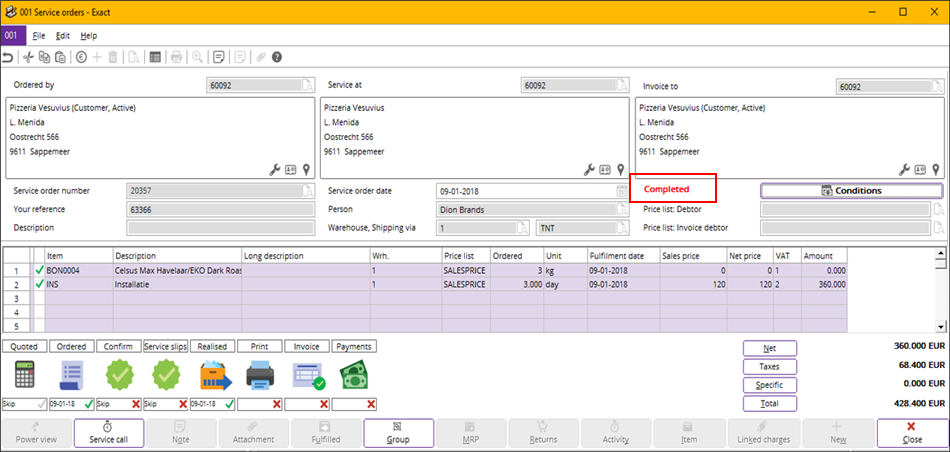This screenshot has height=452, width=950.
Task: Open the lookup beside Price list: Invoice debtor
Action: (x=938, y=228)
